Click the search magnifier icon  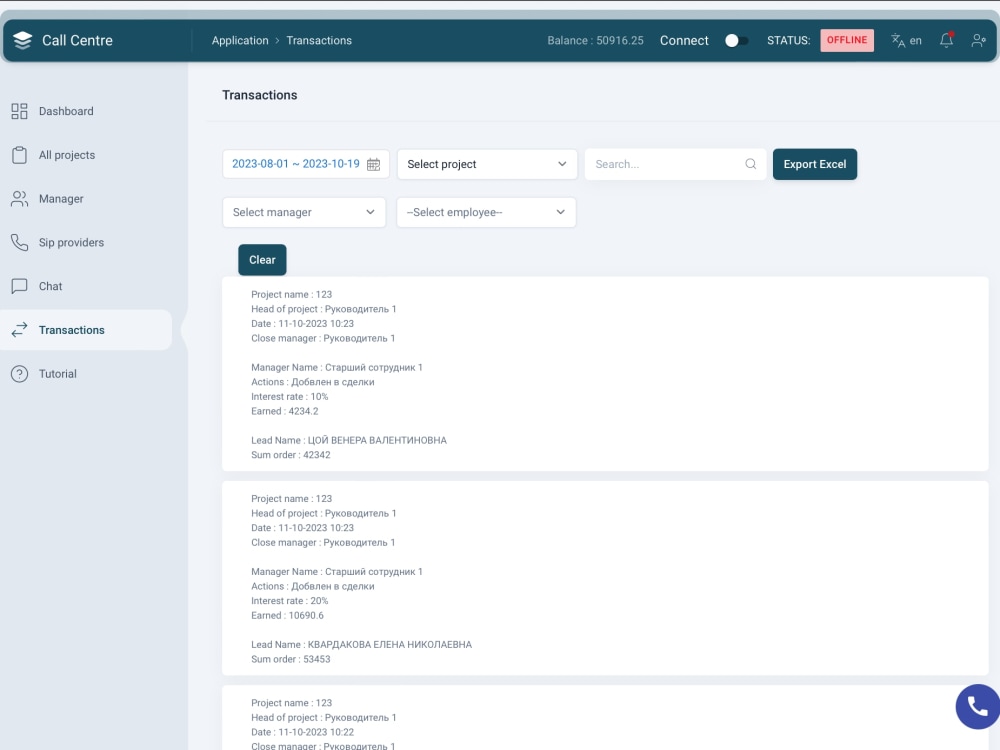[x=751, y=164]
